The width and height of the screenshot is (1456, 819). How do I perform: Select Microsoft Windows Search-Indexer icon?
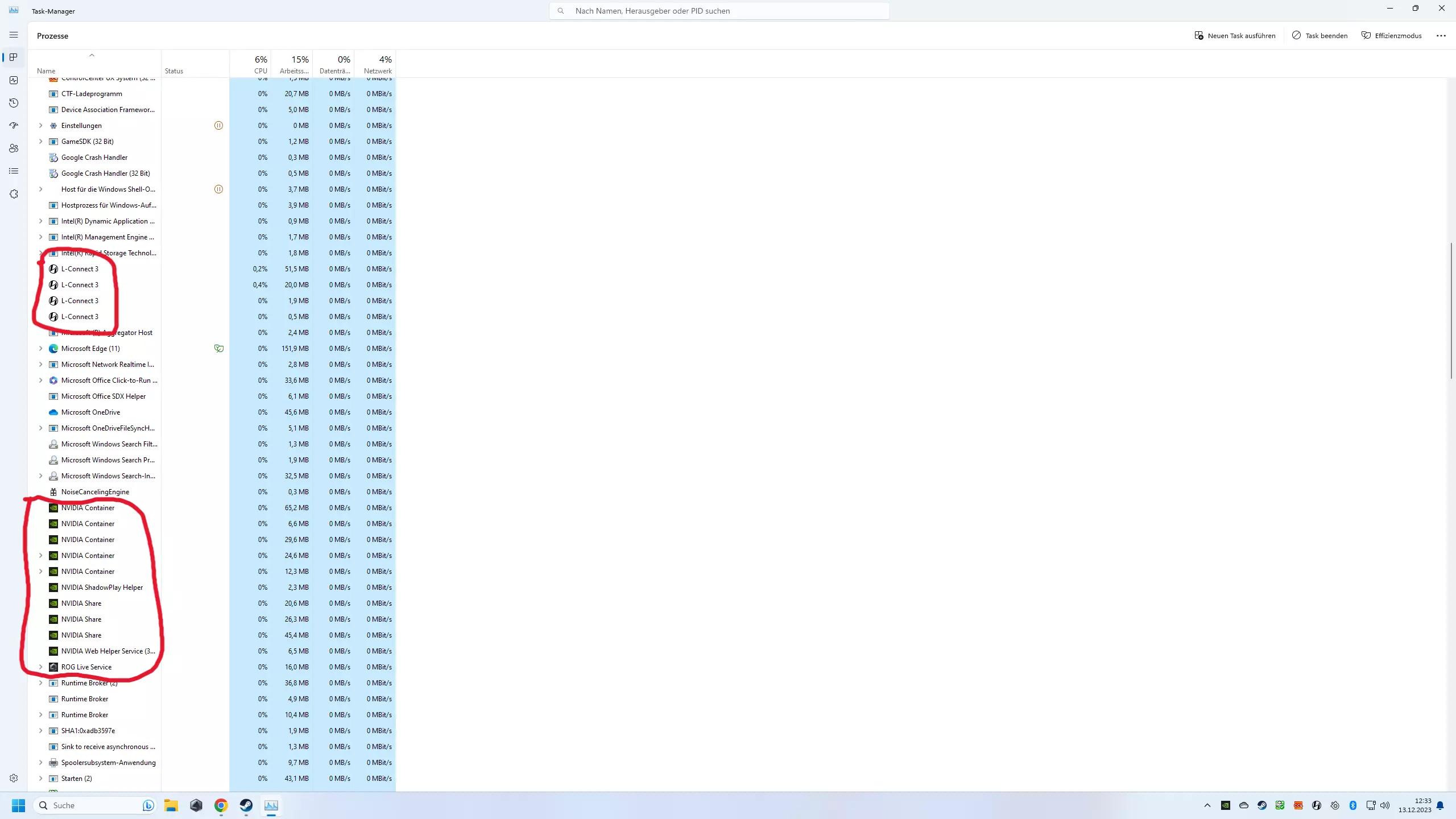tap(53, 476)
